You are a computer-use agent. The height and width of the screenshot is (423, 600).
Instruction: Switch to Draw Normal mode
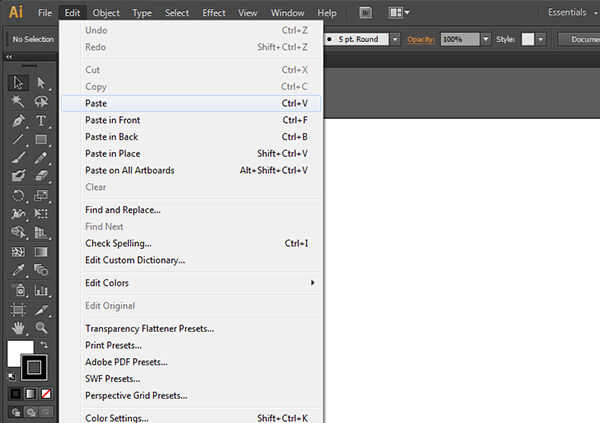[x=16, y=412]
